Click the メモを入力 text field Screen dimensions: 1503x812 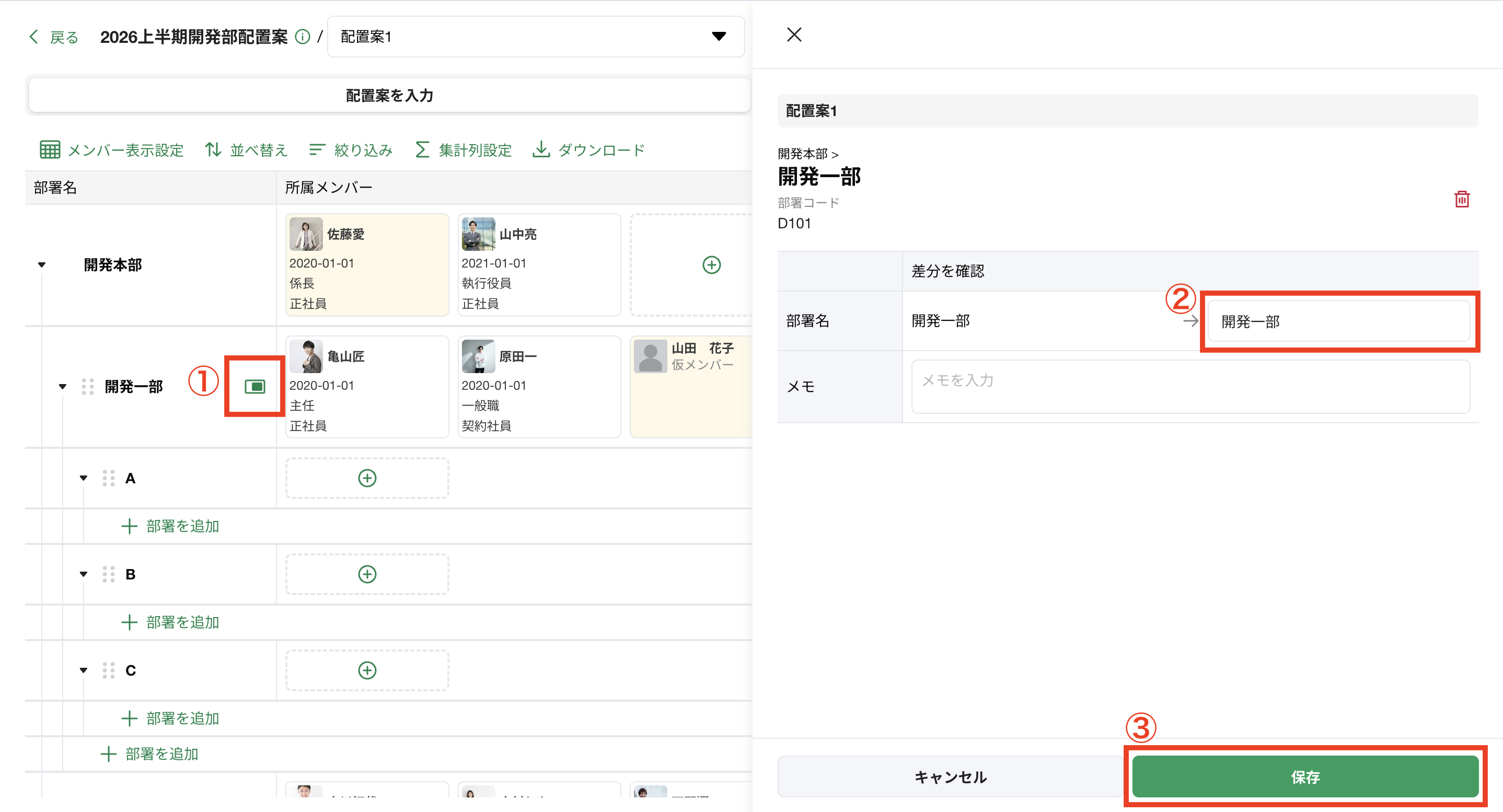(x=1189, y=386)
